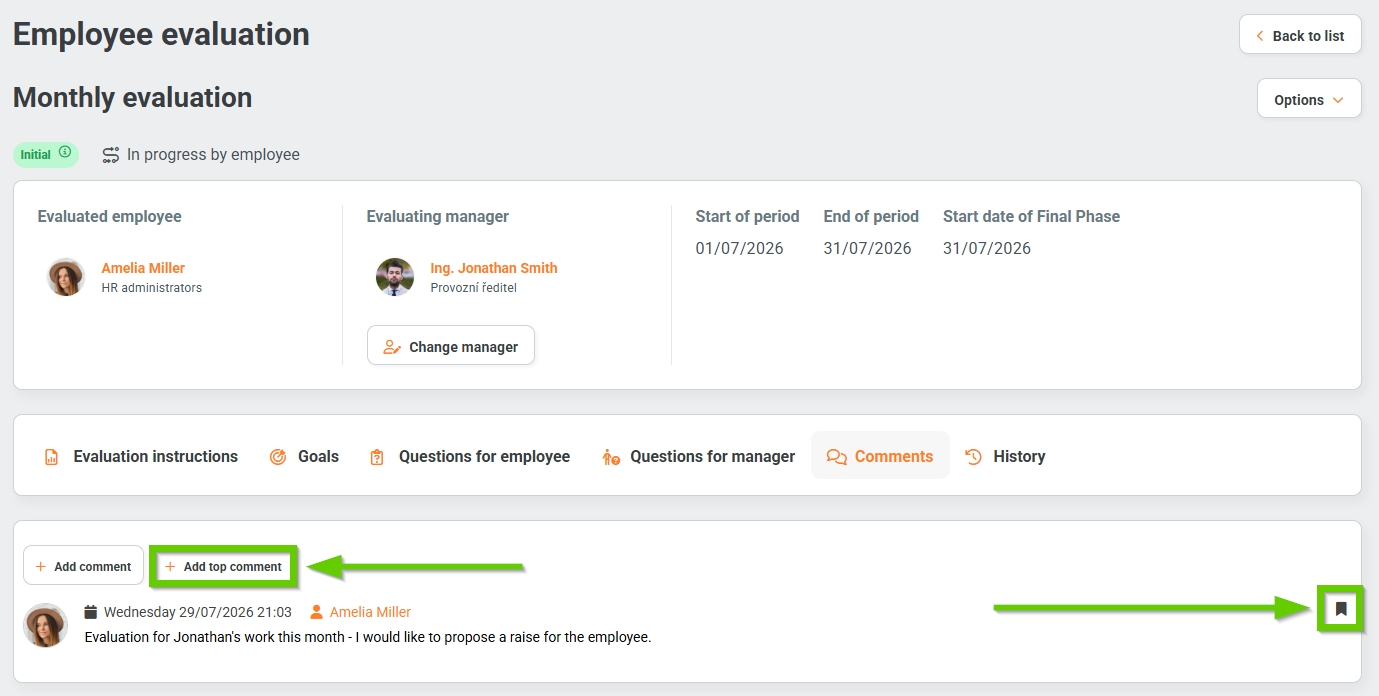Click Jonathan Smith's avatar photo
The width and height of the screenshot is (1379, 696).
(x=395, y=277)
